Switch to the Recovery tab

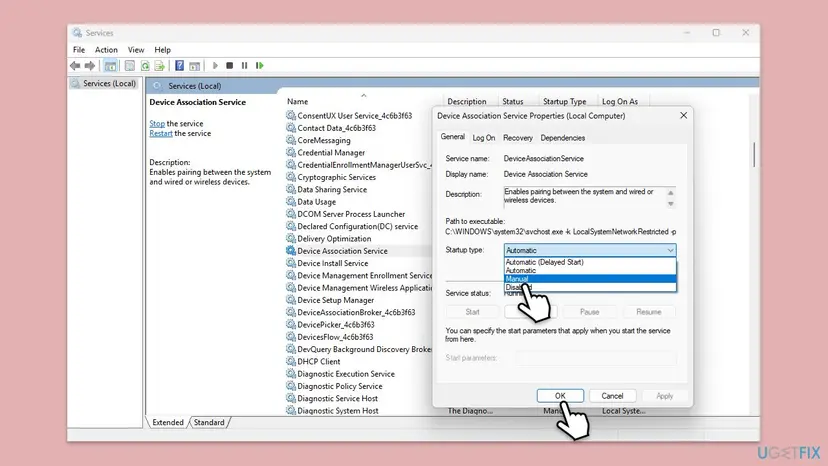518,138
